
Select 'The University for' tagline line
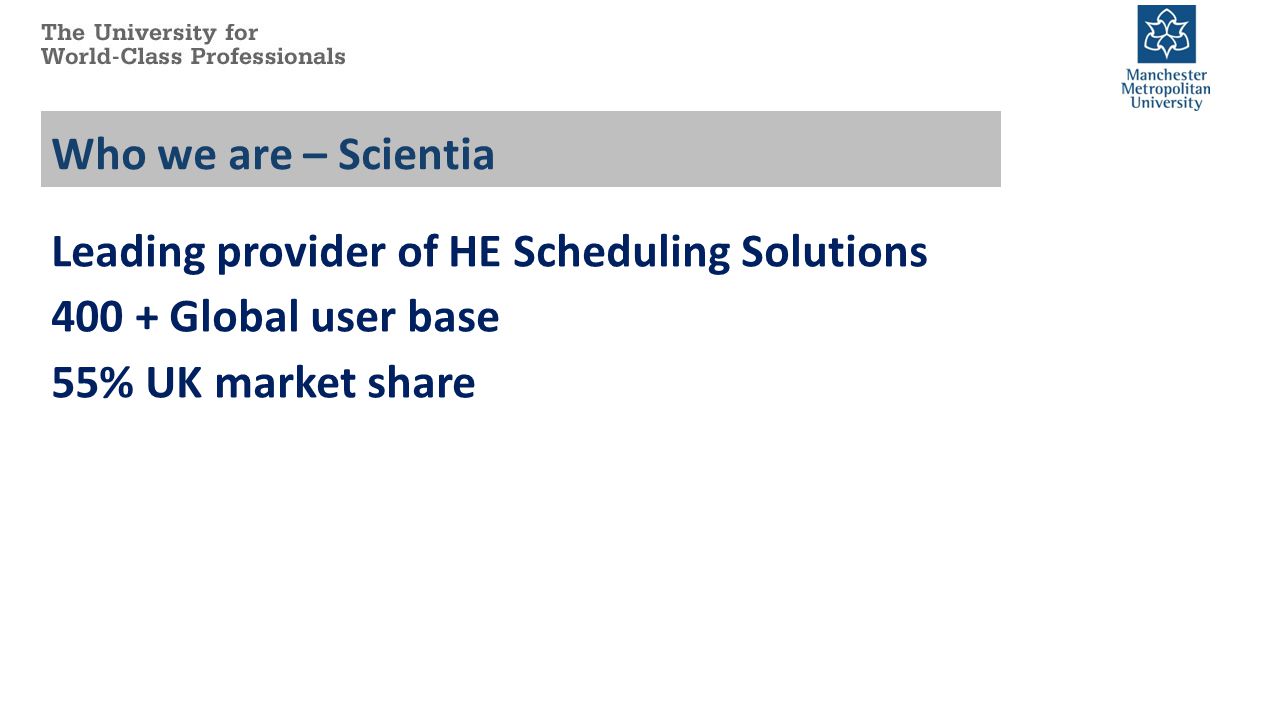point(150,33)
